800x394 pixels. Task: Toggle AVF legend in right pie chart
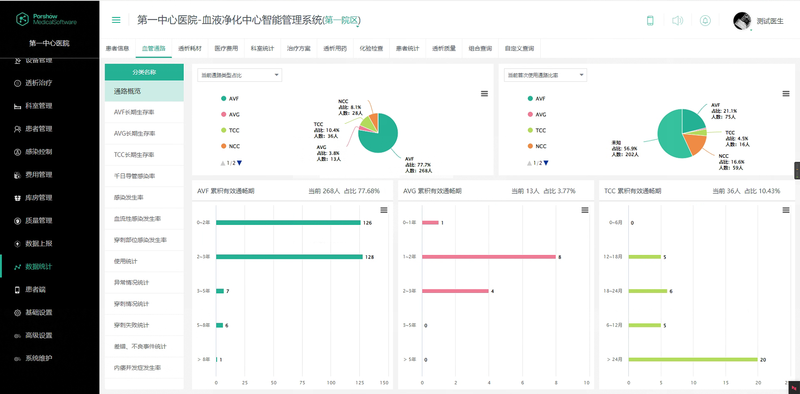pyautogui.click(x=536, y=98)
